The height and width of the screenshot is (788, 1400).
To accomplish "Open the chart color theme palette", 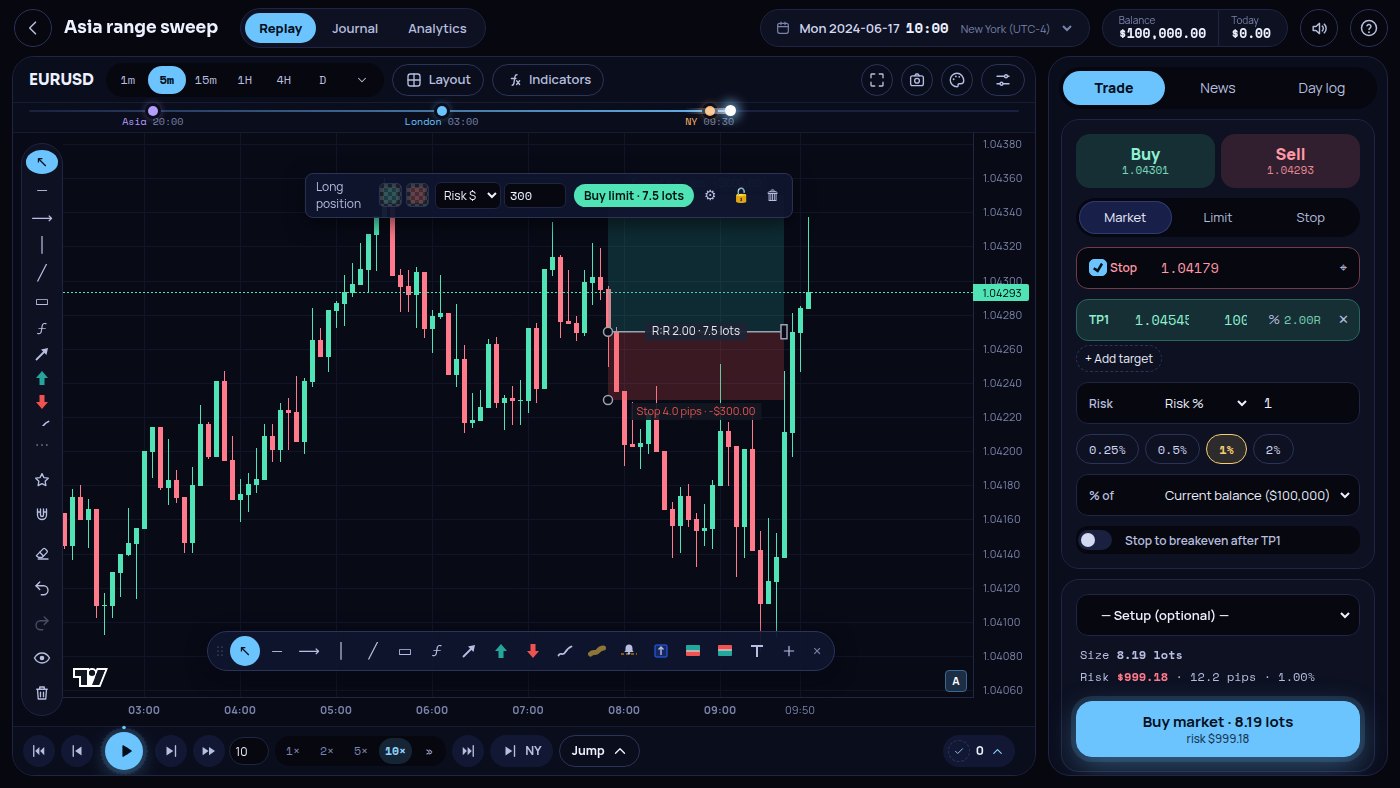I will (x=957, y=80).
